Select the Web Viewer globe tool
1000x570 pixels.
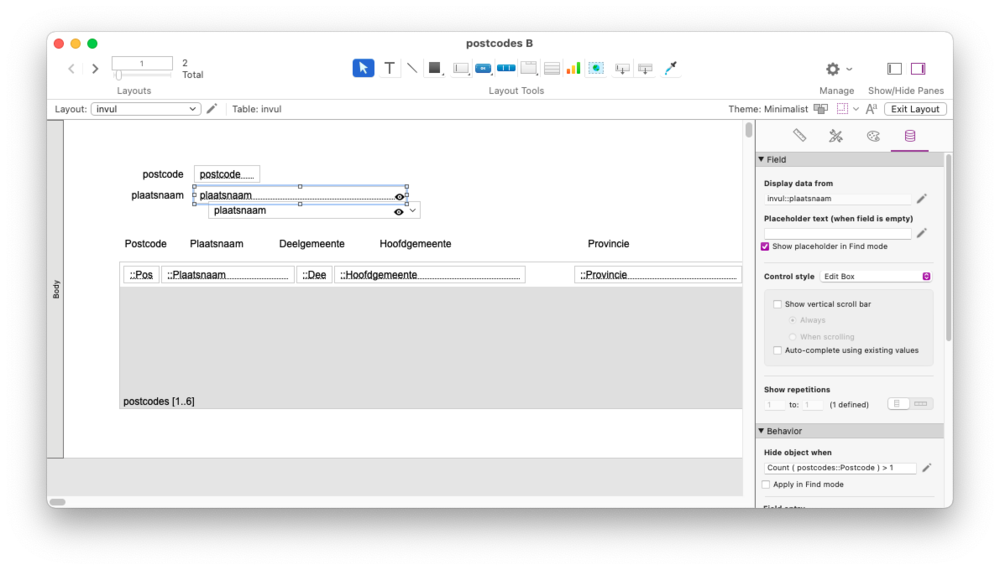click(596, 68)
